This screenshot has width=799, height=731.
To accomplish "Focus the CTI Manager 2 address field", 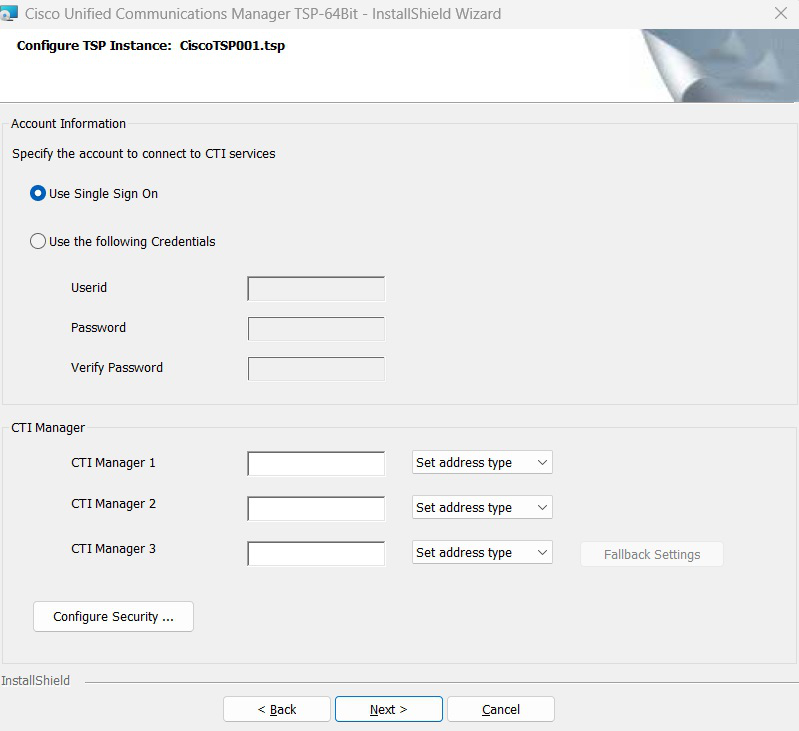I will tap(316, 508).
